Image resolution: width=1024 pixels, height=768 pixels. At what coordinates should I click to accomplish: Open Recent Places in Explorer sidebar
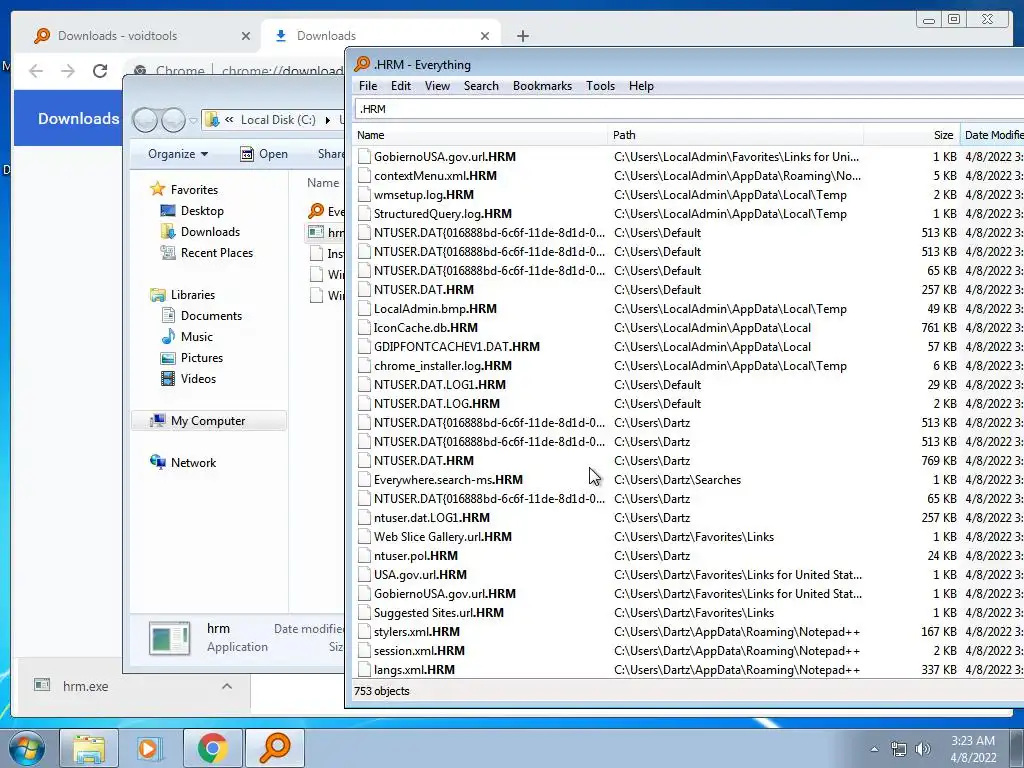216,253
